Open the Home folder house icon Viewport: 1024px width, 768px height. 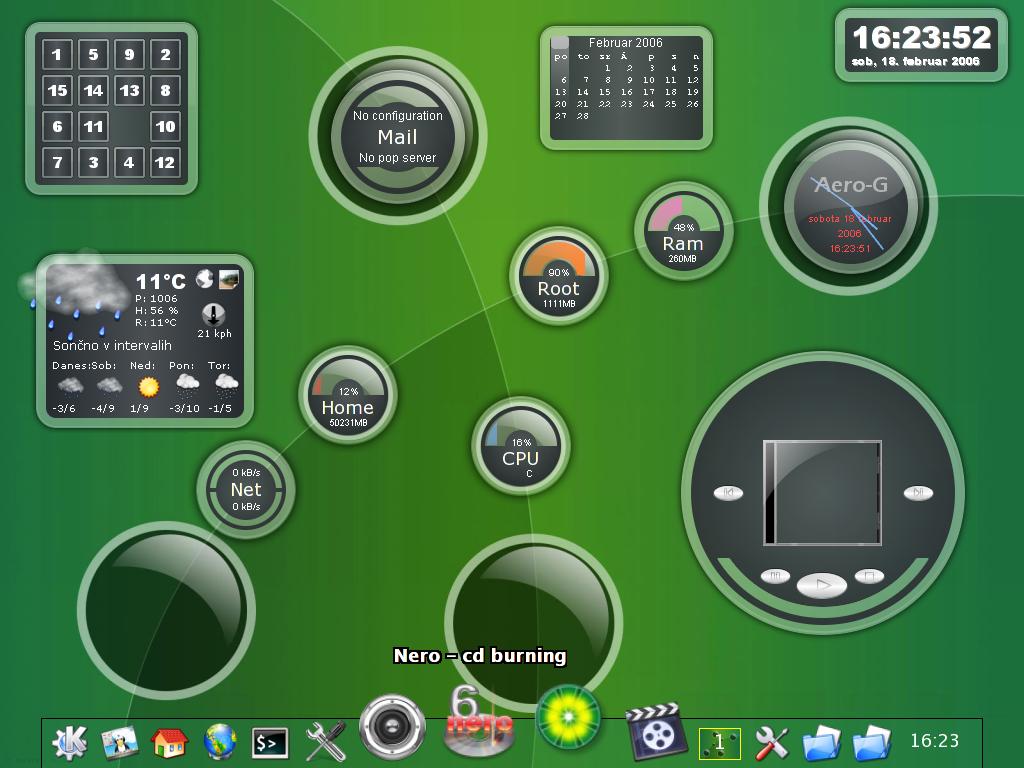(169, 743)
